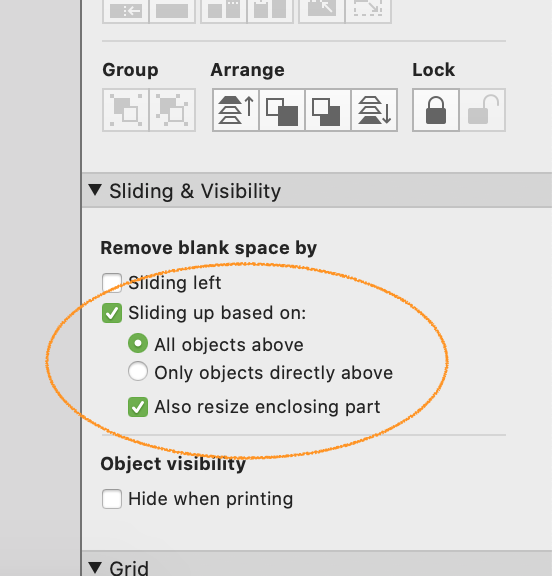Screen dimensions: 552x576
Task: Disable Also resize enclosing part
Action: [x=138, y=407]
